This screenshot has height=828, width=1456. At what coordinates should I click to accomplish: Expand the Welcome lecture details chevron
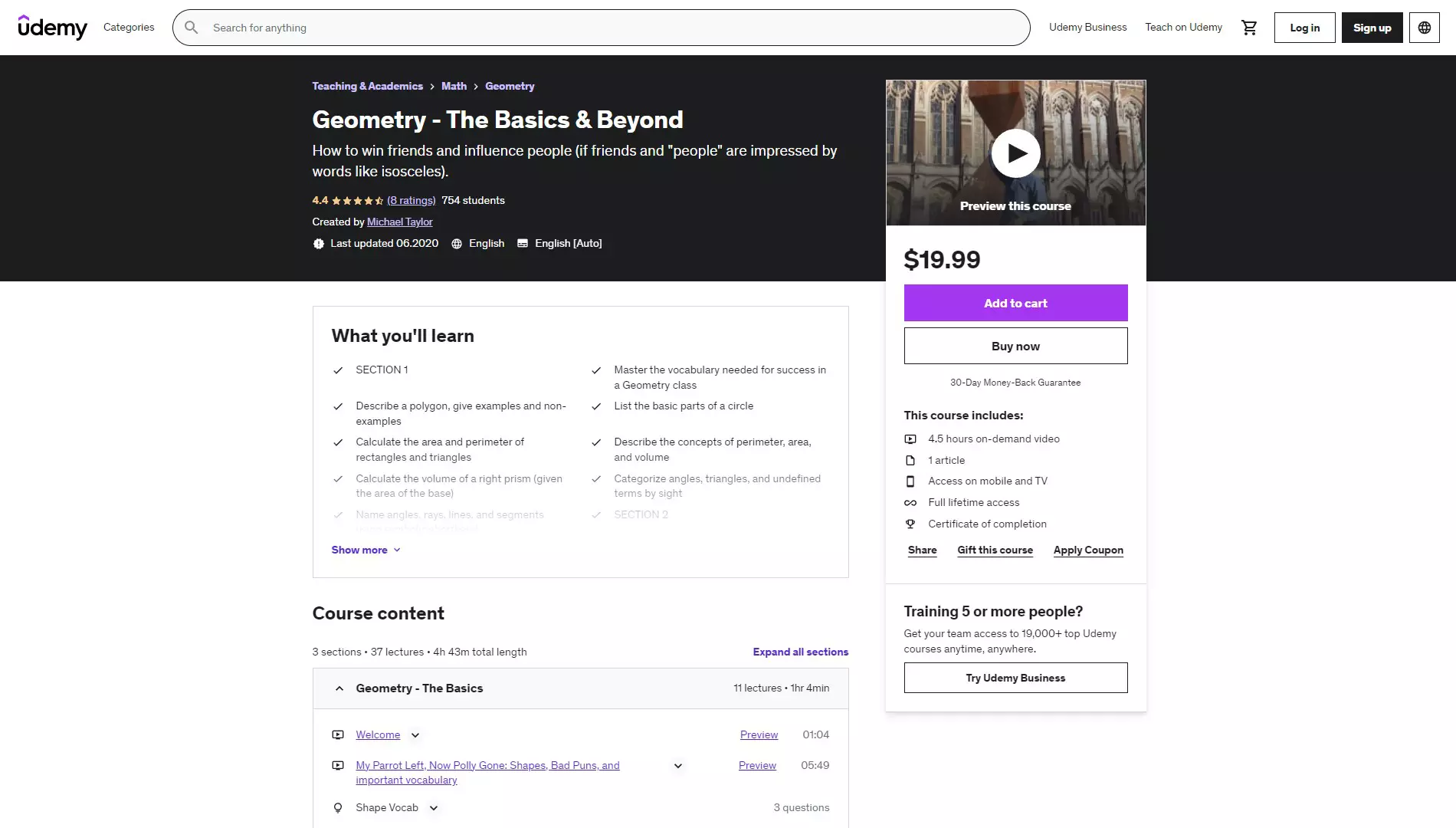(415, 734)
